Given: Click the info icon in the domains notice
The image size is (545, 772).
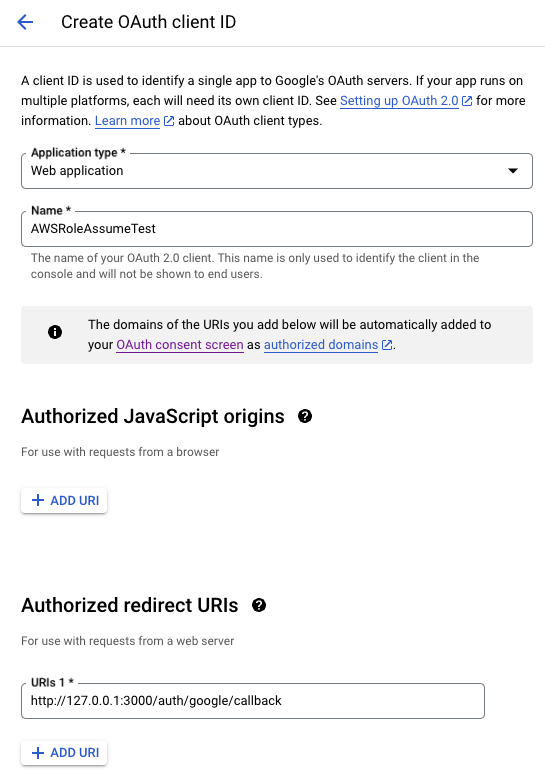Looking at the screenshot, I should pyautogui.click(x=55, y=332).
